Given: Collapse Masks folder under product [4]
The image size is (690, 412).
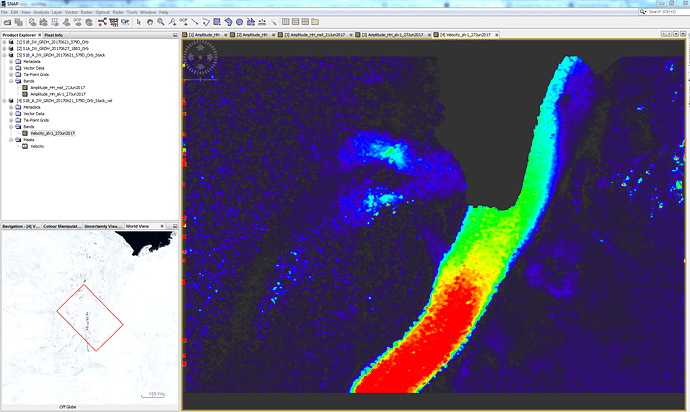Looking at the screenshot, I should pos(11,140).
